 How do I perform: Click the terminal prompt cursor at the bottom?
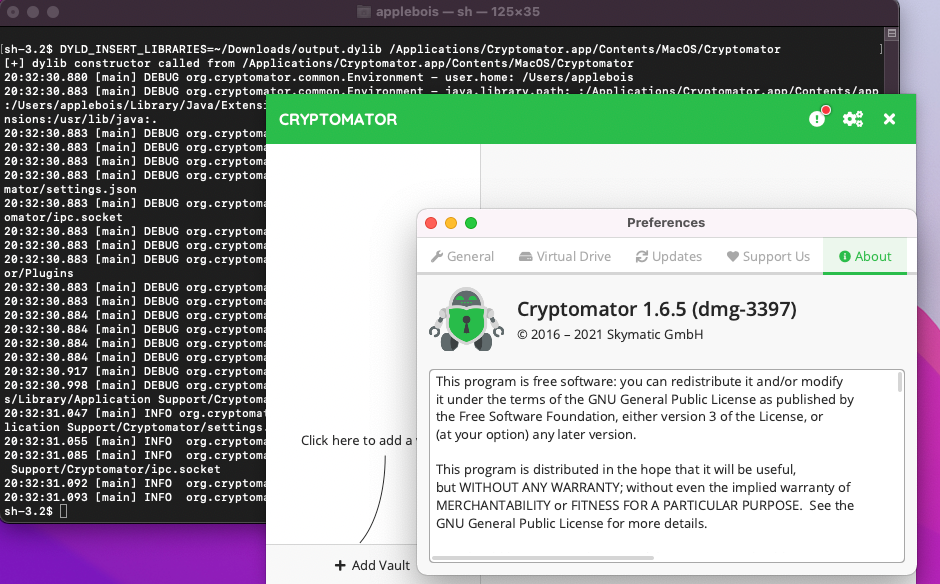tap(64, 511)
